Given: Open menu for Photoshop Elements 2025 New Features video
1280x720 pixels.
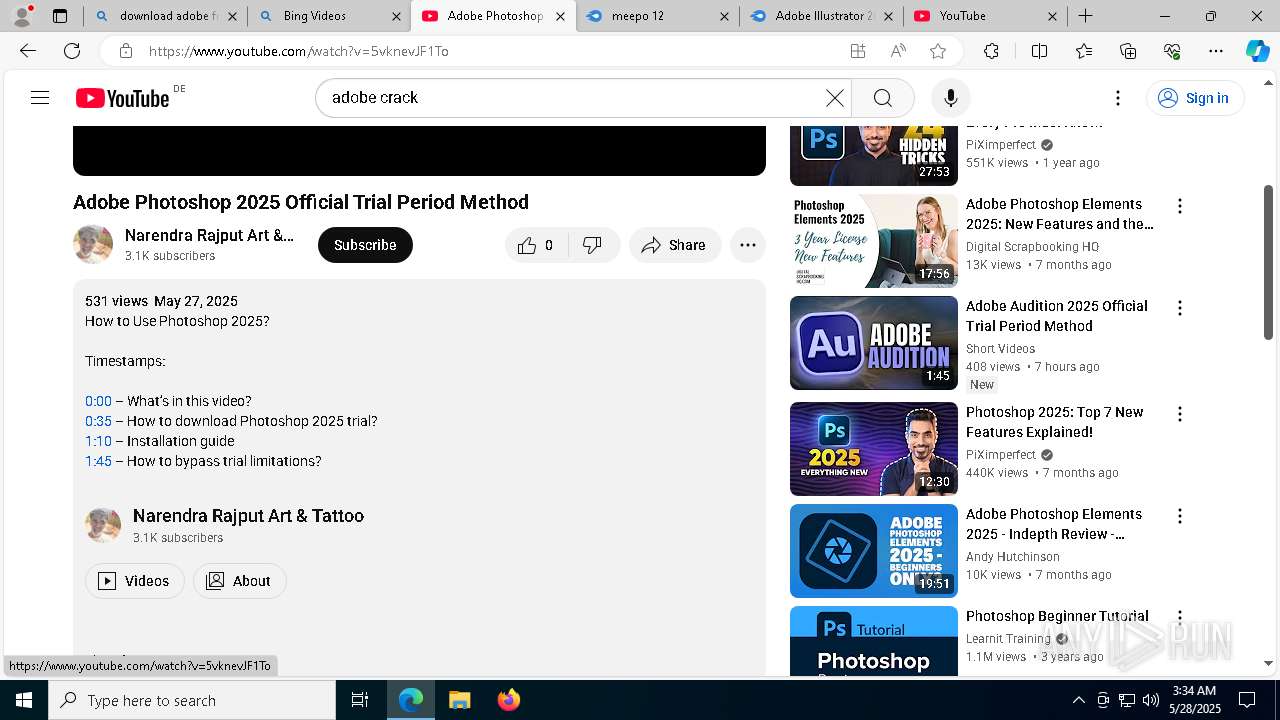Looking at the screenshot, I should [x=1180, y=206].
